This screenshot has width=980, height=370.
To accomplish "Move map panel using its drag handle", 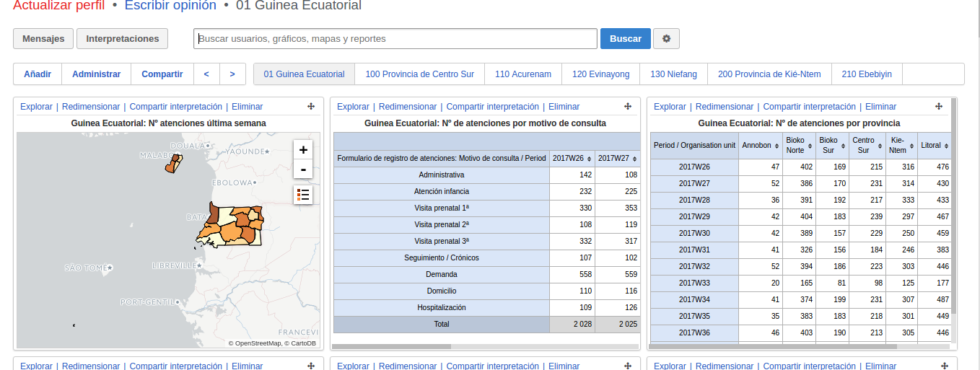I will [311, 107].
